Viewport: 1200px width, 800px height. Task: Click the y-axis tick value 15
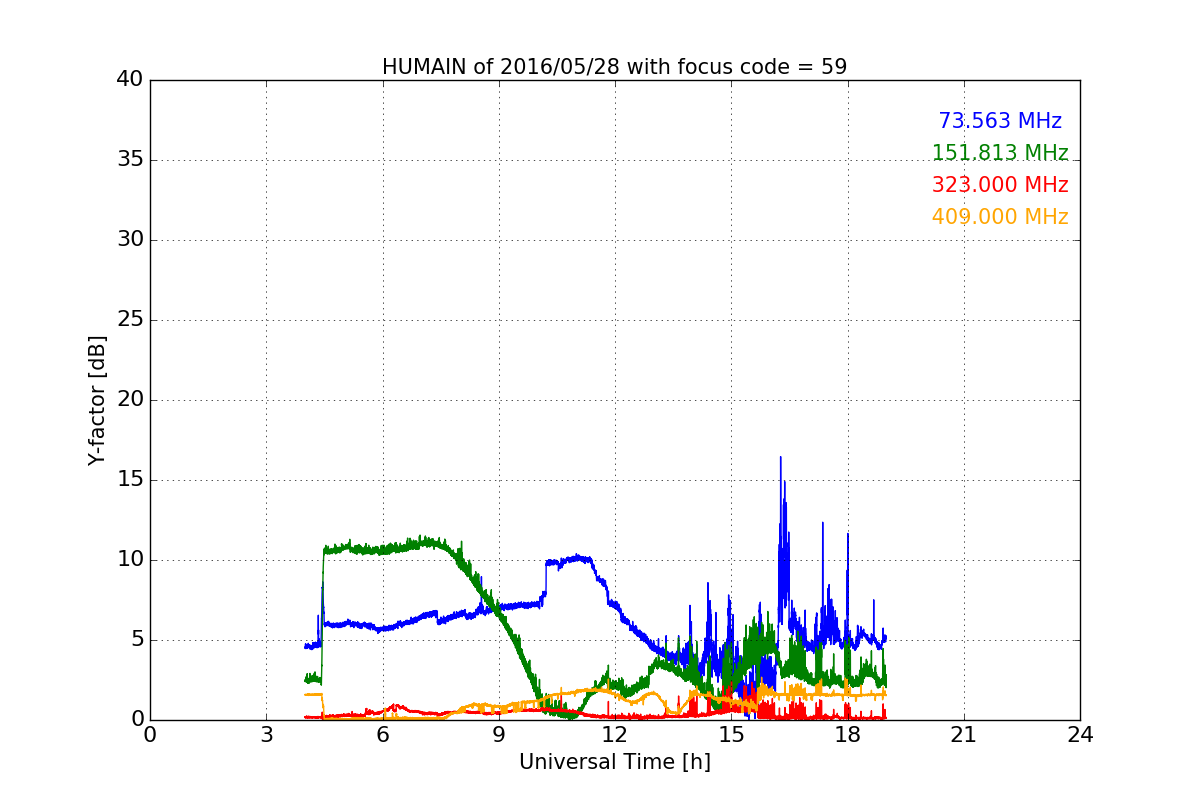(130, 480)
